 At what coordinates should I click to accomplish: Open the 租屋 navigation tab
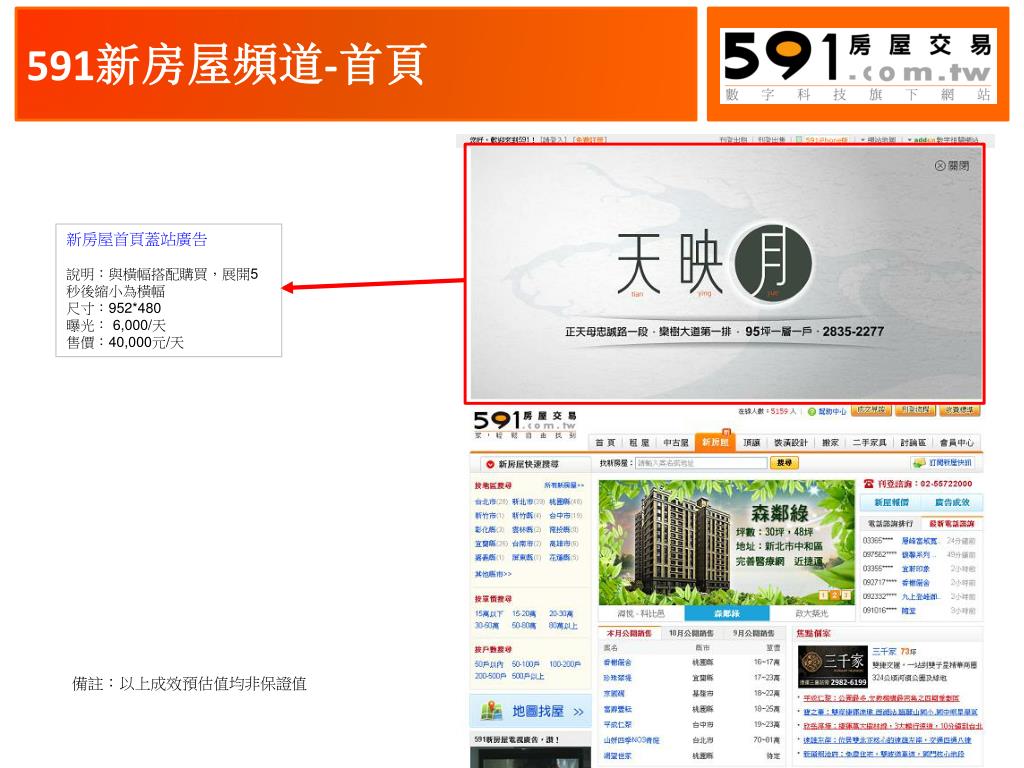[x=639, y=442]
